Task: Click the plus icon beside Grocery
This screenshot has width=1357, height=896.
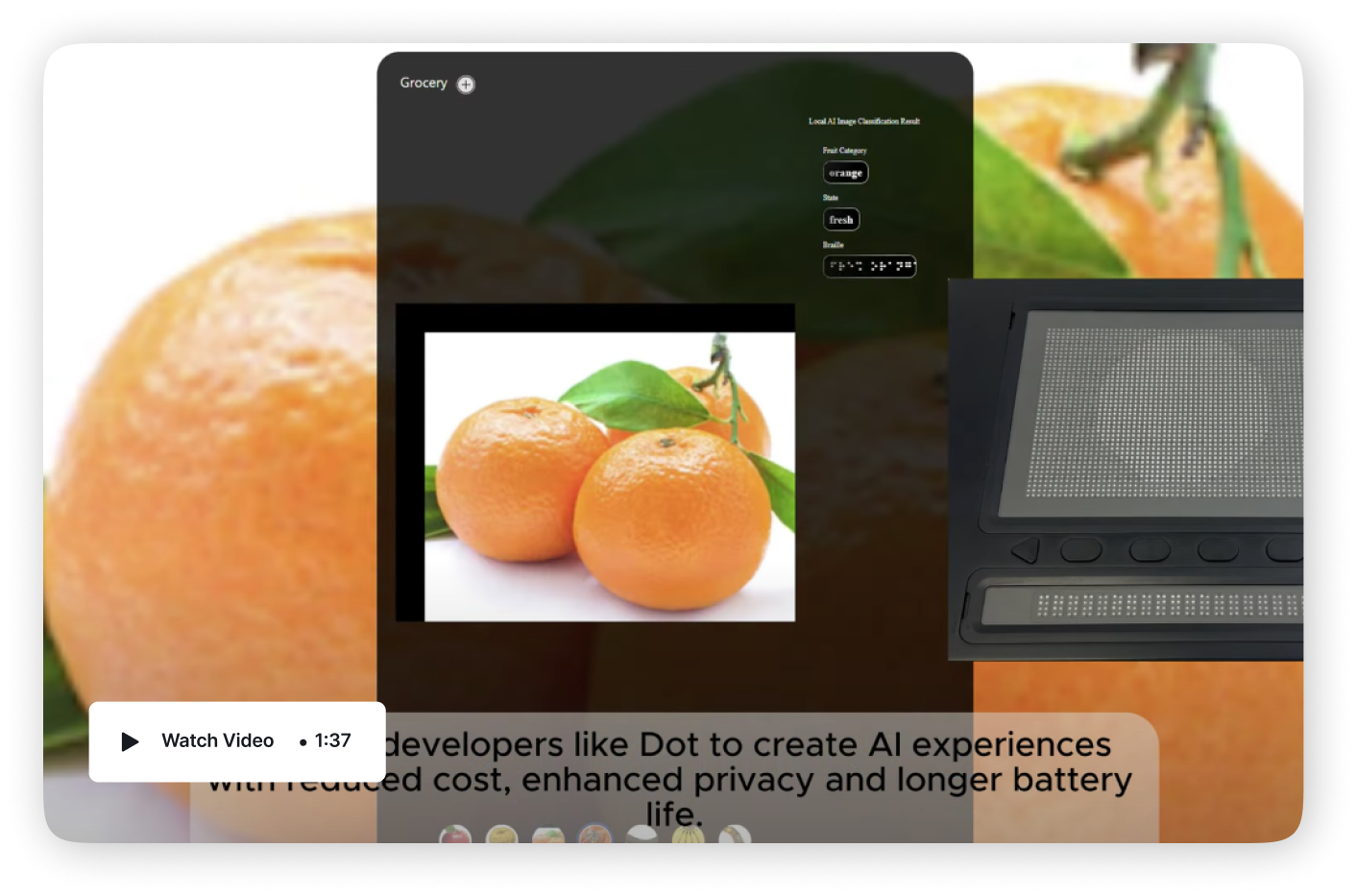Action: tap(466, 85)
